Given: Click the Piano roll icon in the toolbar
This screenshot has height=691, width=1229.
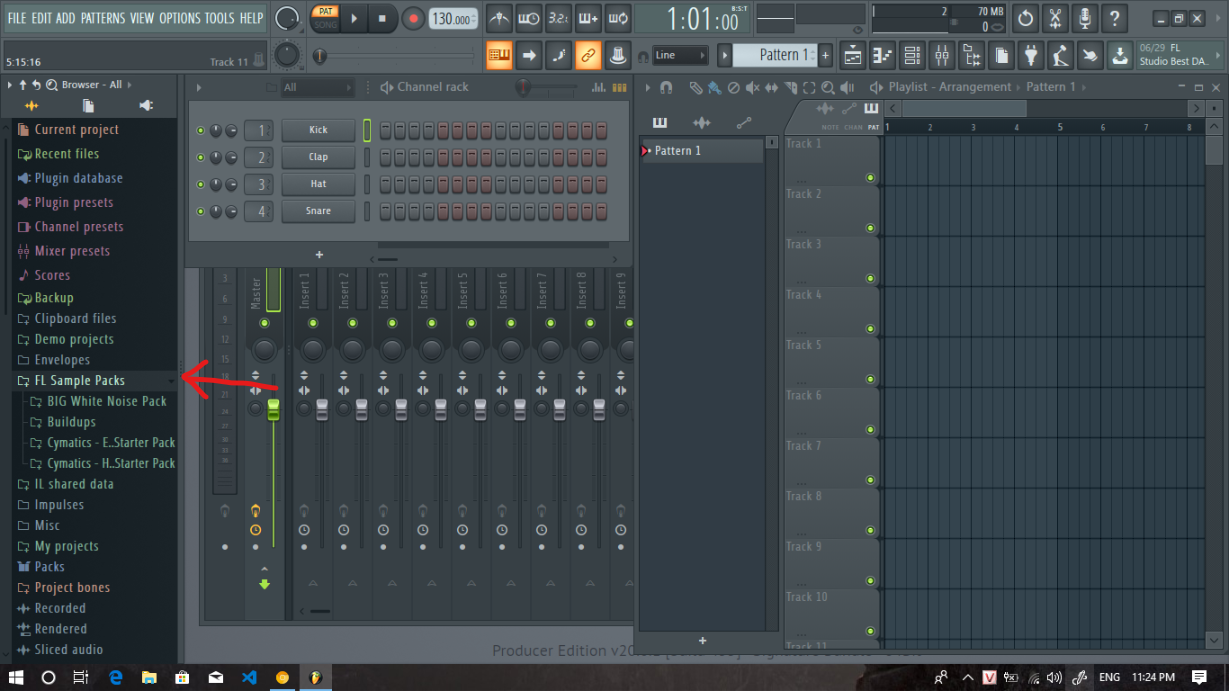Looking at the screenshot, I should point(881,55).
